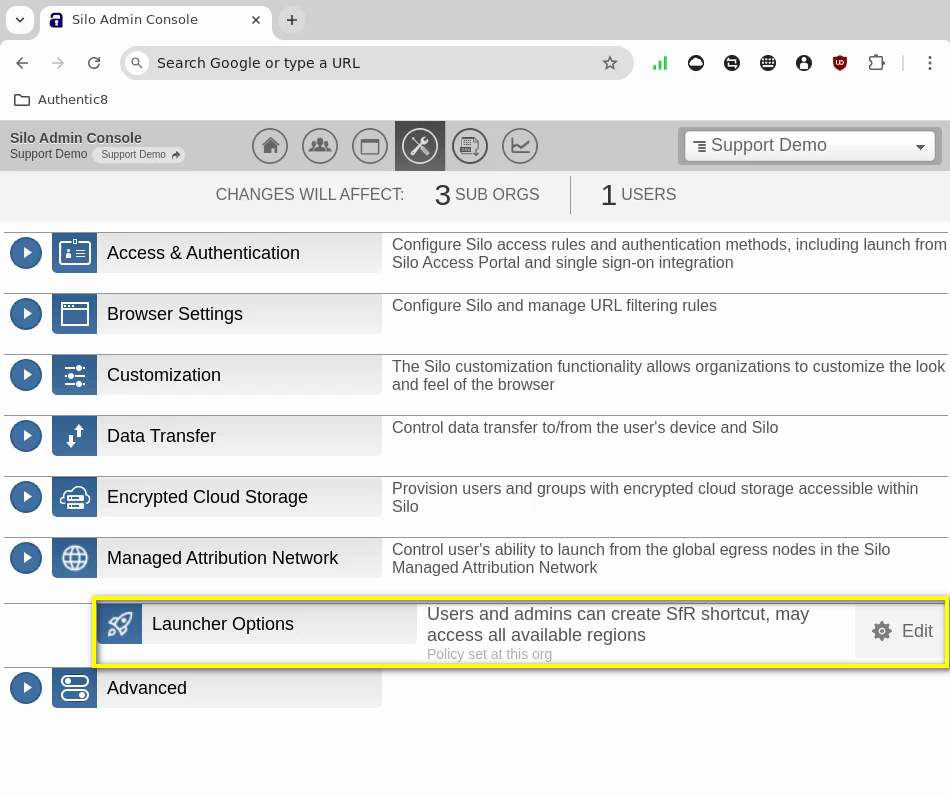Viewport: 950px width, 797px height.
Task: Click the gear icon next to Edit
Action: (882, 631)
